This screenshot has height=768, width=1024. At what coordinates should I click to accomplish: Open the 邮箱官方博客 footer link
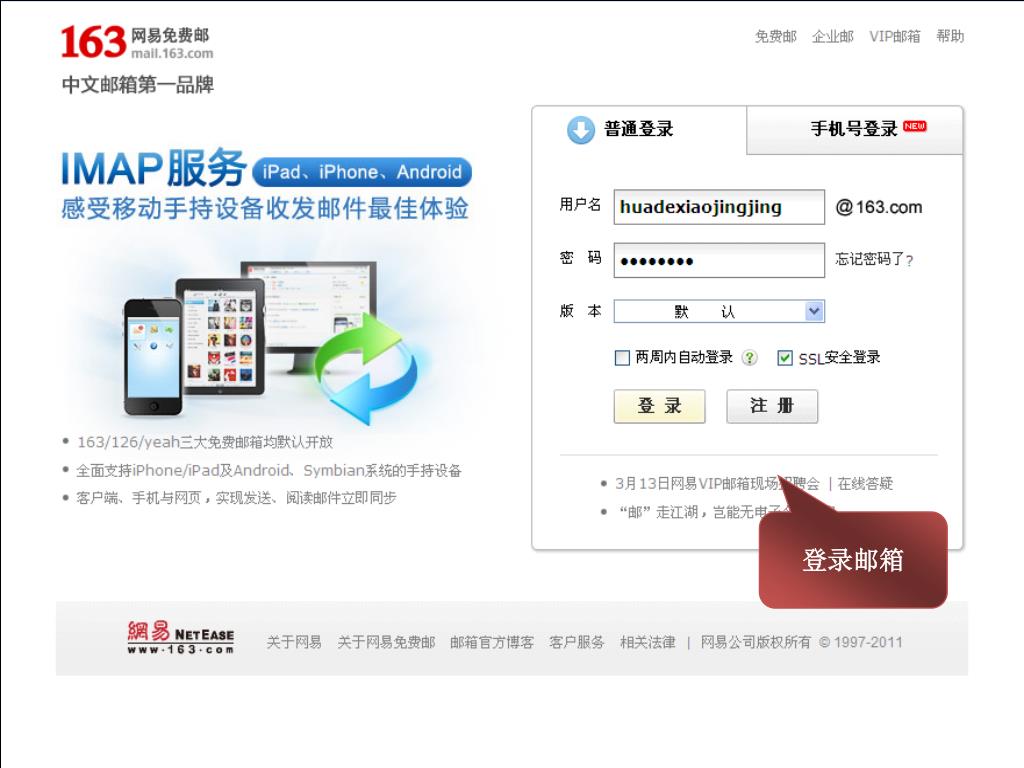pos(492,642)
